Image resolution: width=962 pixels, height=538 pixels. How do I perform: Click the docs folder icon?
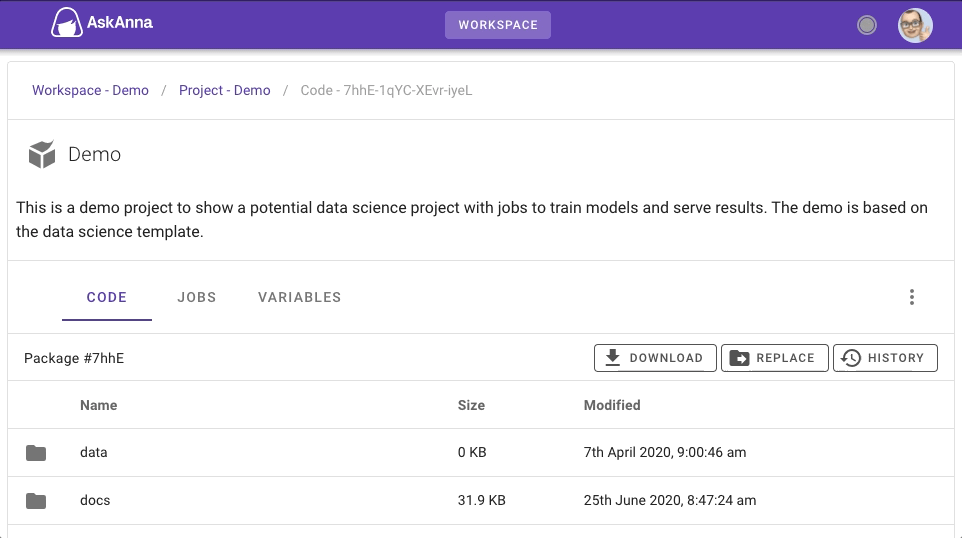click(36, 501)
